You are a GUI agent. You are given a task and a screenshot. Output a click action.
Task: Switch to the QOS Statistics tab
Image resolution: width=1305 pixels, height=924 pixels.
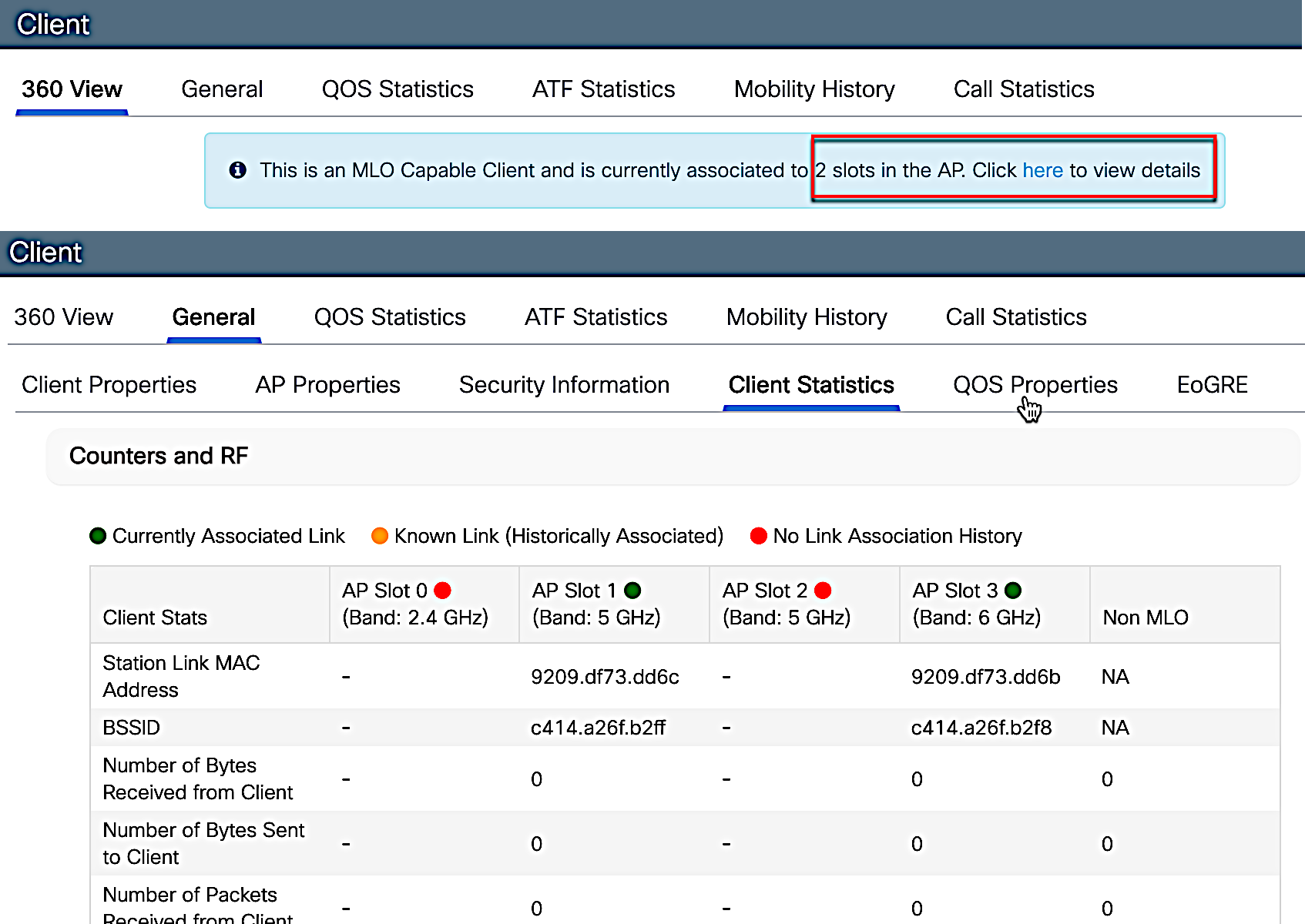coord(389,316)
